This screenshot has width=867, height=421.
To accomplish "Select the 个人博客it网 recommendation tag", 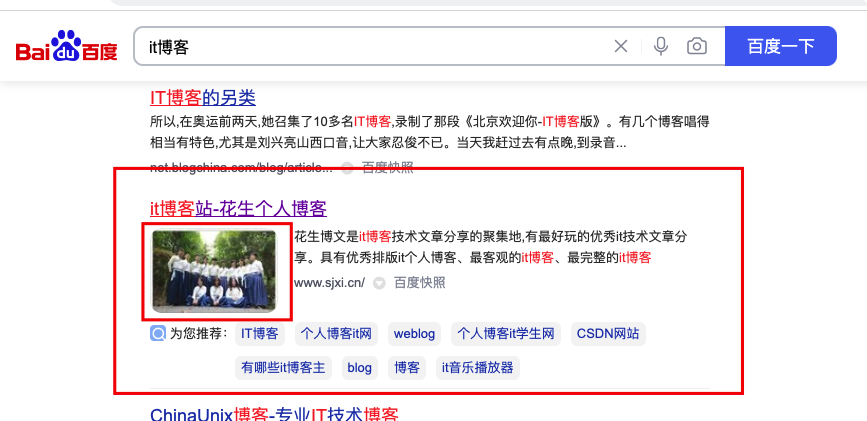I will click(x=336, y=334).
